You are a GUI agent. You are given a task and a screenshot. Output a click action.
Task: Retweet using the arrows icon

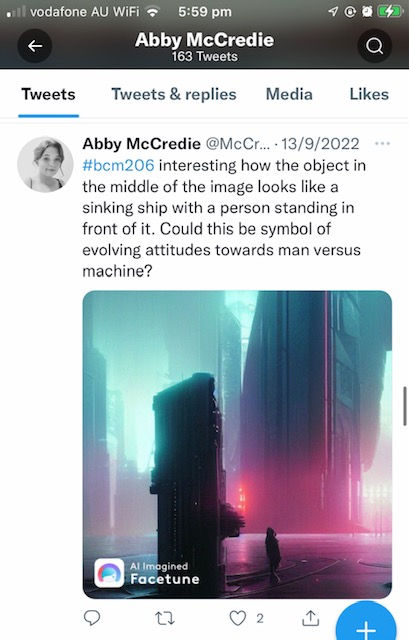click(165, 618)
